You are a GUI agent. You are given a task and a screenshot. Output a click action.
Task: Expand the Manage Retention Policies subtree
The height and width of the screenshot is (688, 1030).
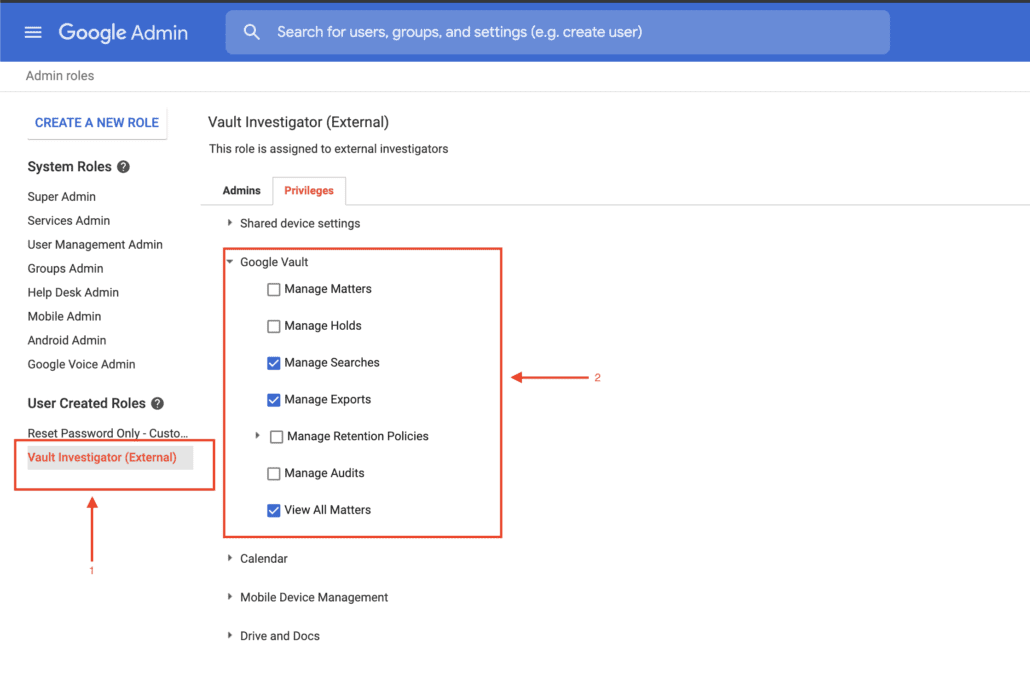pos(258,436)
